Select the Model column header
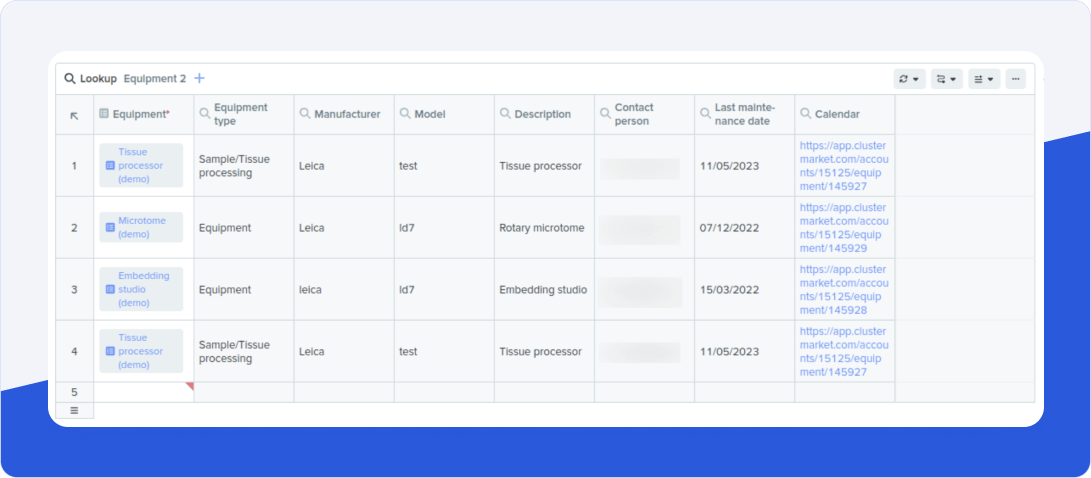The image size is (1091, 478). point(445,114)
